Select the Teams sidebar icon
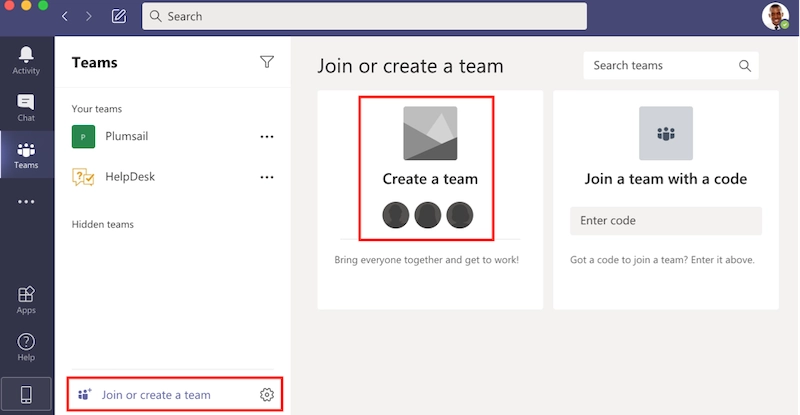This screenshot has width=800, height=415. (26, 155)
